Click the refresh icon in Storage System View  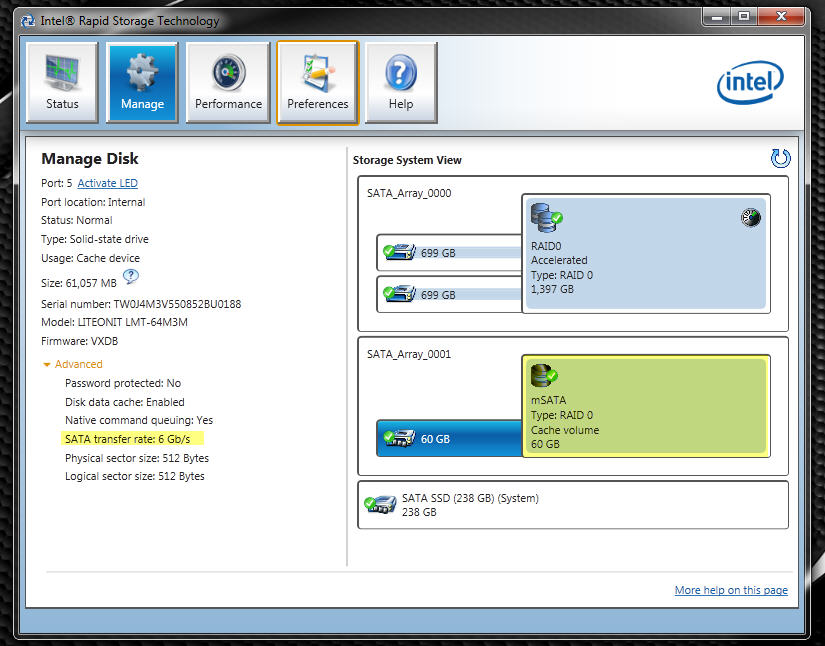[781, 158]
